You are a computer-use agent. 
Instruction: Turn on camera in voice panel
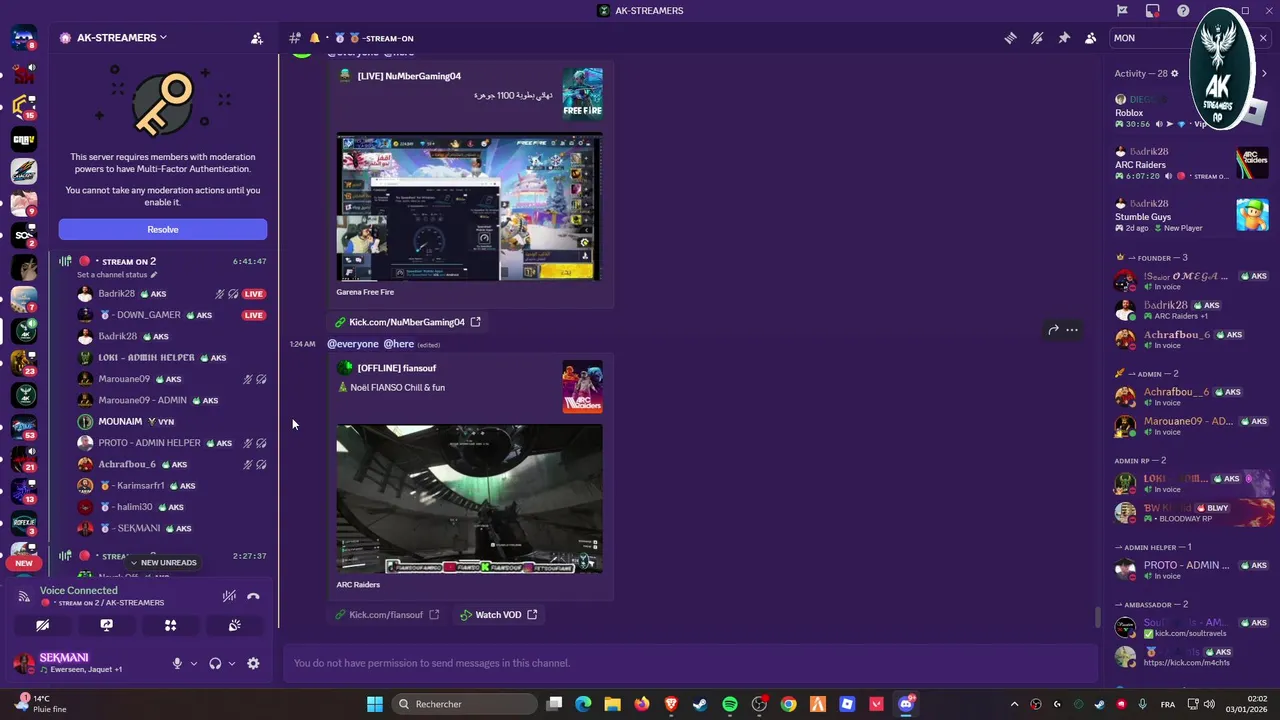[x=42, y=625]
